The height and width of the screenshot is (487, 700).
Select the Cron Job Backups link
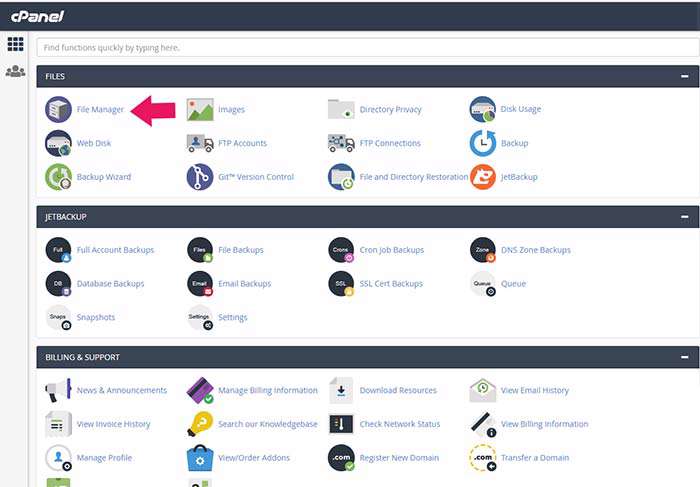pos(392,250)
